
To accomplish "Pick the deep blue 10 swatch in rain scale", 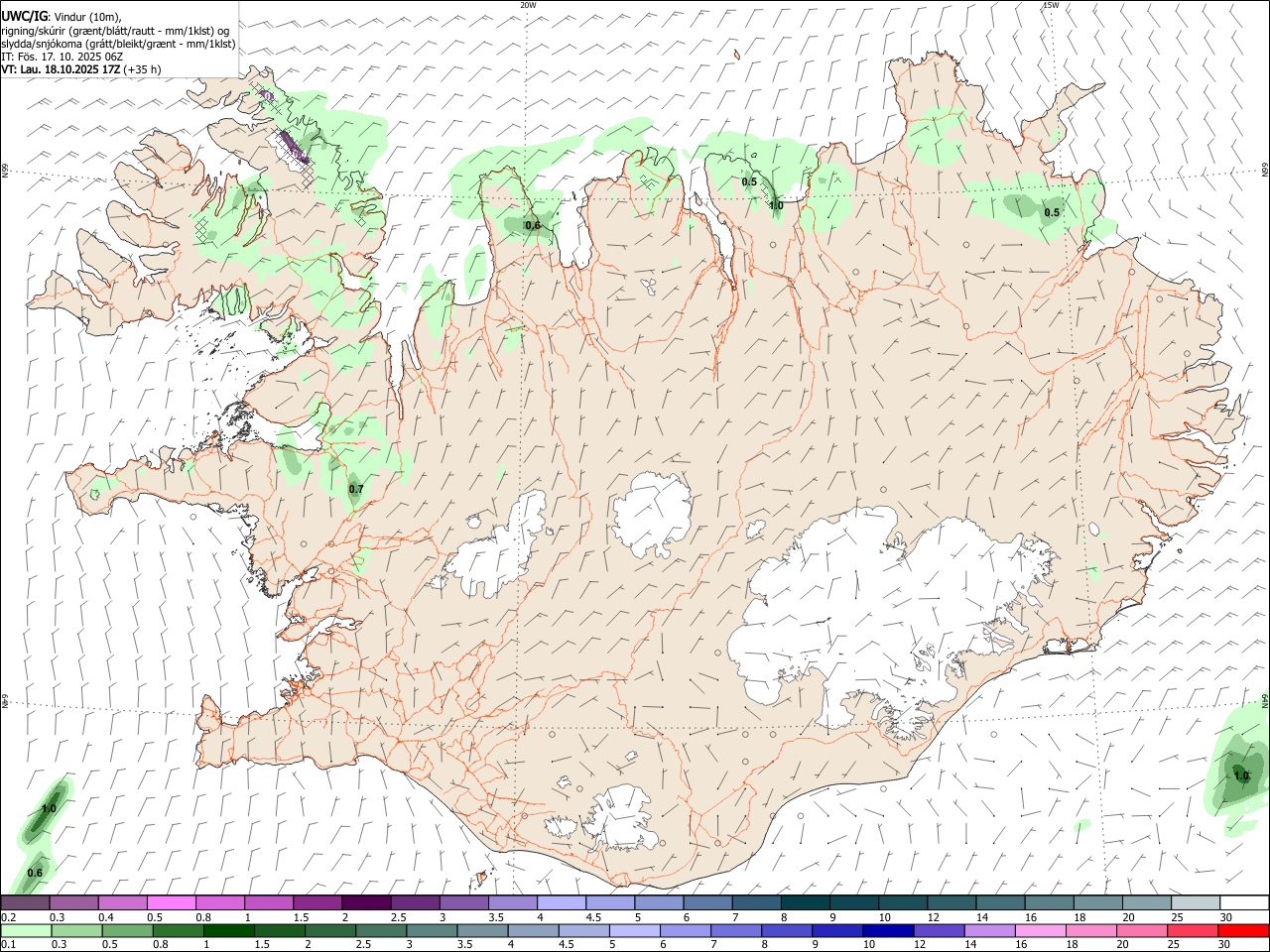I will (x=887, y=931).
